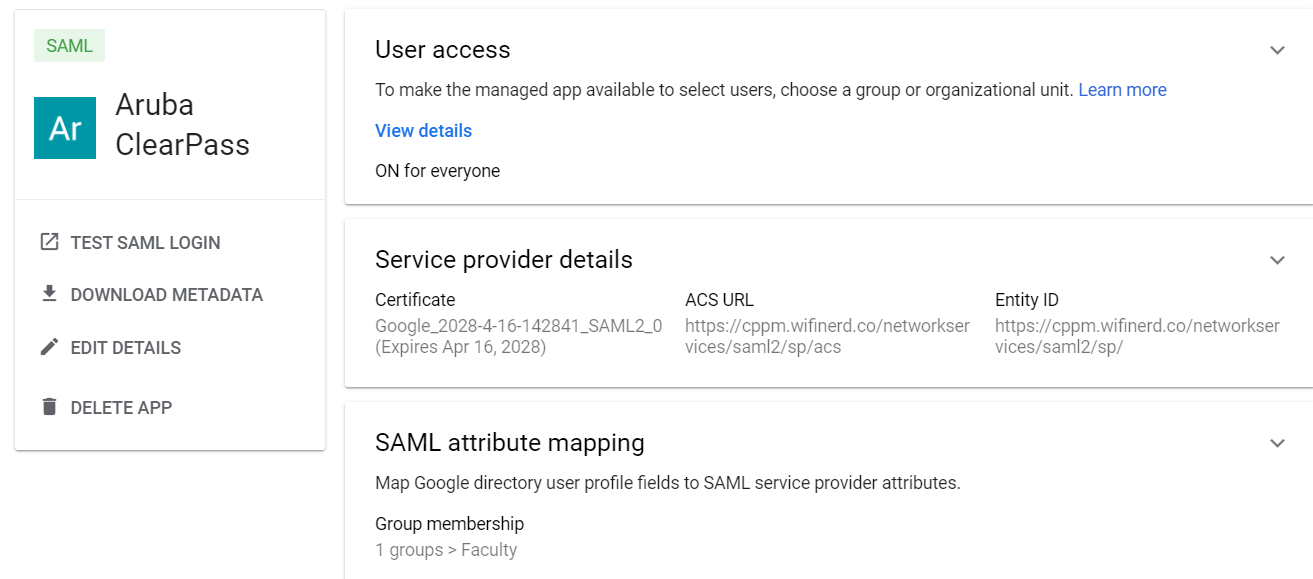Click the Delete App trash icon
Viewport: 1313px width, 579px height.
click(x=49, y=407)
